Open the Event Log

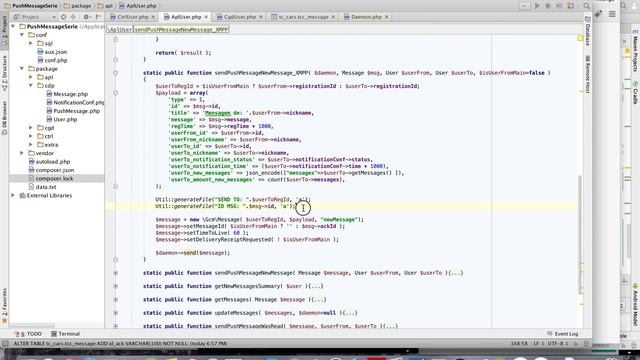[562, 334]
